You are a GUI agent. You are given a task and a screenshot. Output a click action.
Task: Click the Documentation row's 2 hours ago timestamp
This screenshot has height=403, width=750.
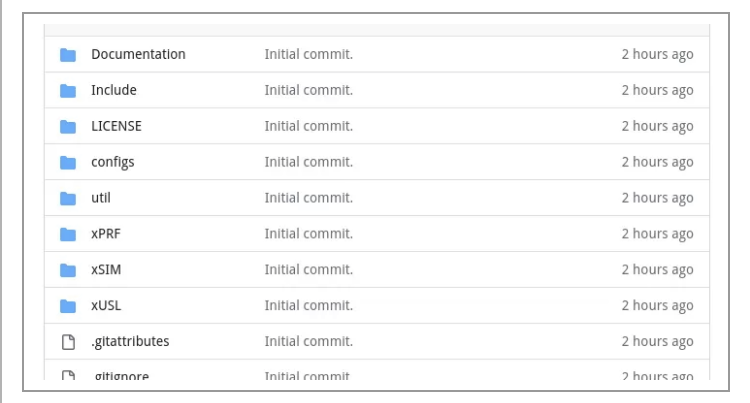pos(657,54)
